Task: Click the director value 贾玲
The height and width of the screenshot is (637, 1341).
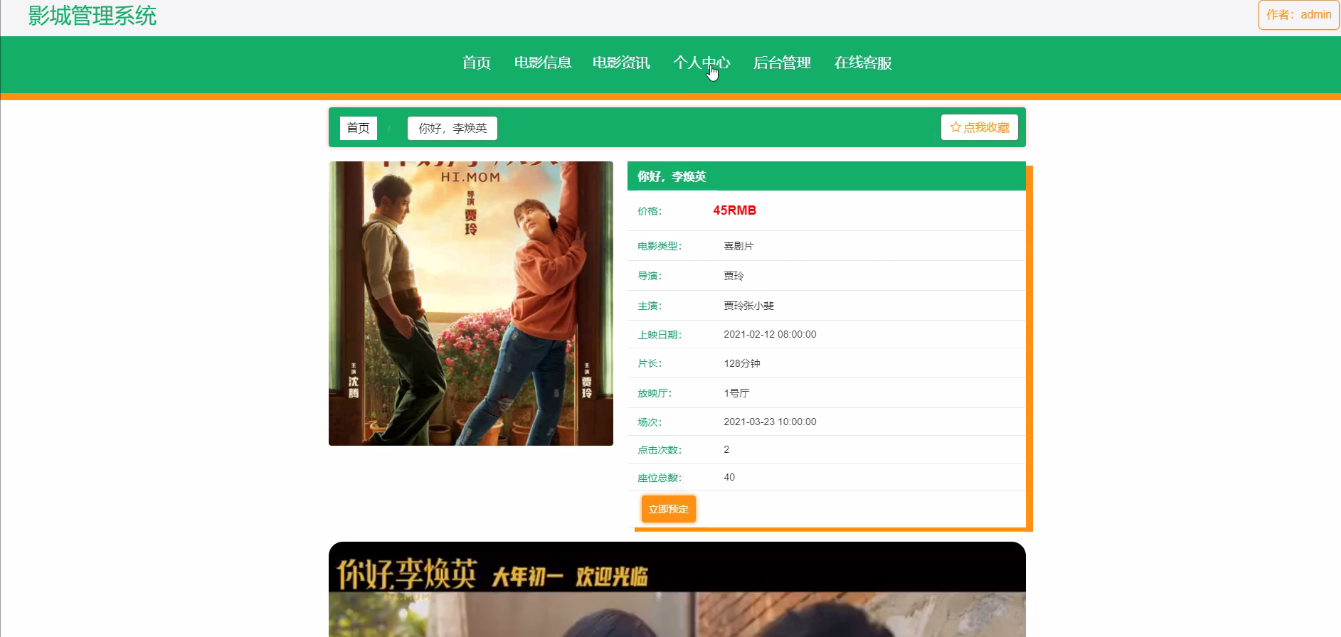Action: coord(734,276)
